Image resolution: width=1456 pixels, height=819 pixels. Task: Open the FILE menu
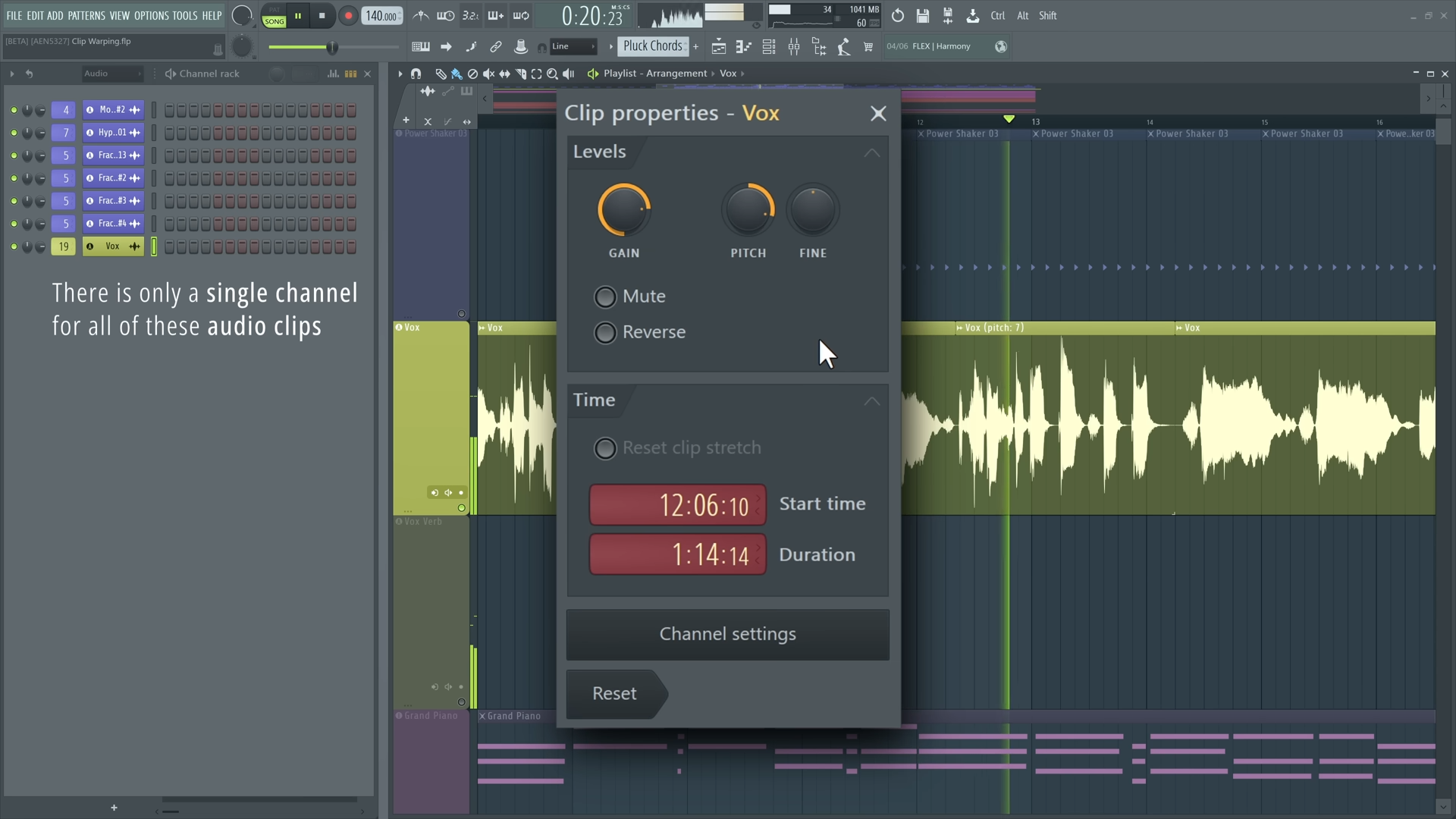tap(14, 15)
